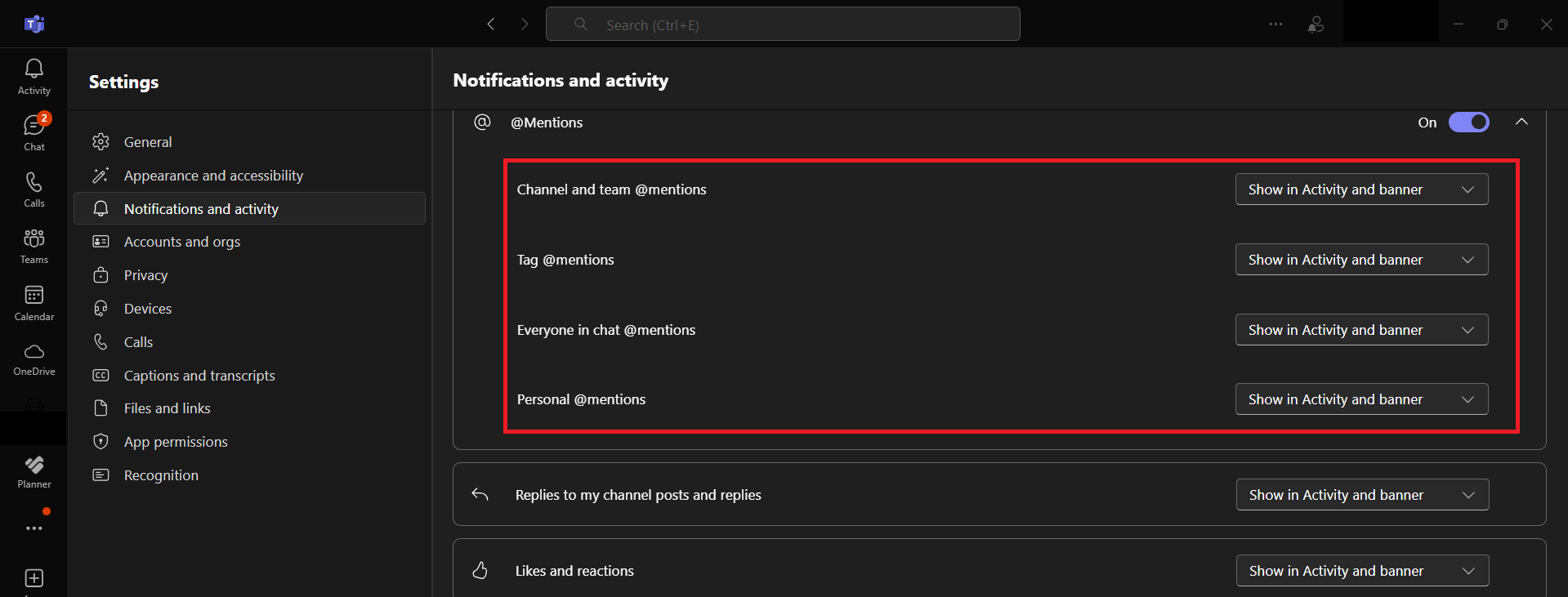Open the OneDrive app

tap(34, 359)
